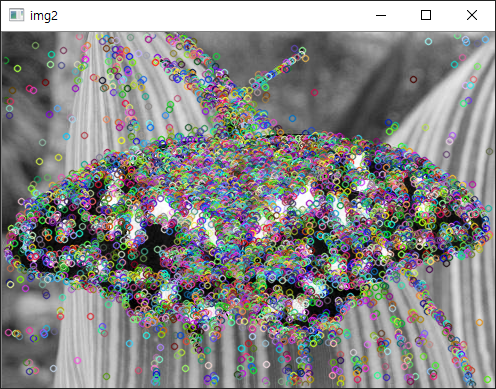Click the isolated dark red keypoint circle in the upper right

click(x=413, y=79)
